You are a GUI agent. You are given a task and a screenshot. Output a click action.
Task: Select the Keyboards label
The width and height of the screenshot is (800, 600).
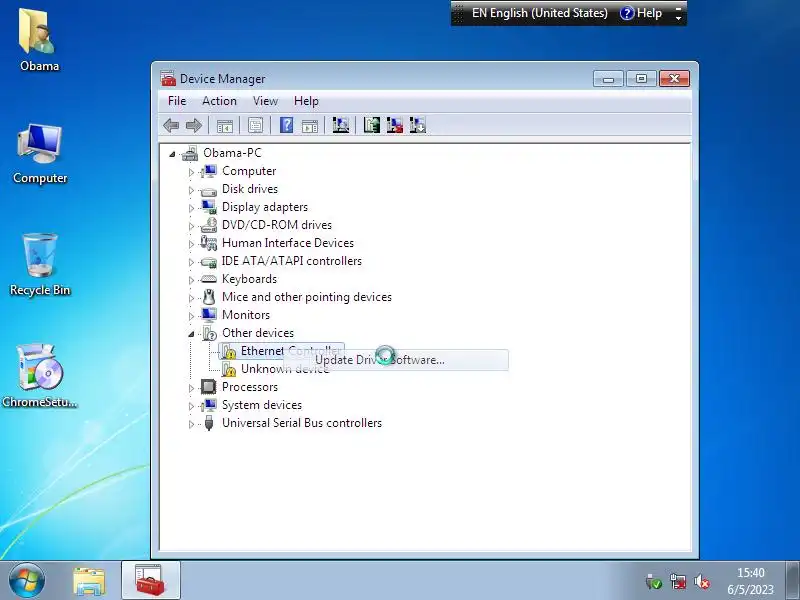coord(249,279)
